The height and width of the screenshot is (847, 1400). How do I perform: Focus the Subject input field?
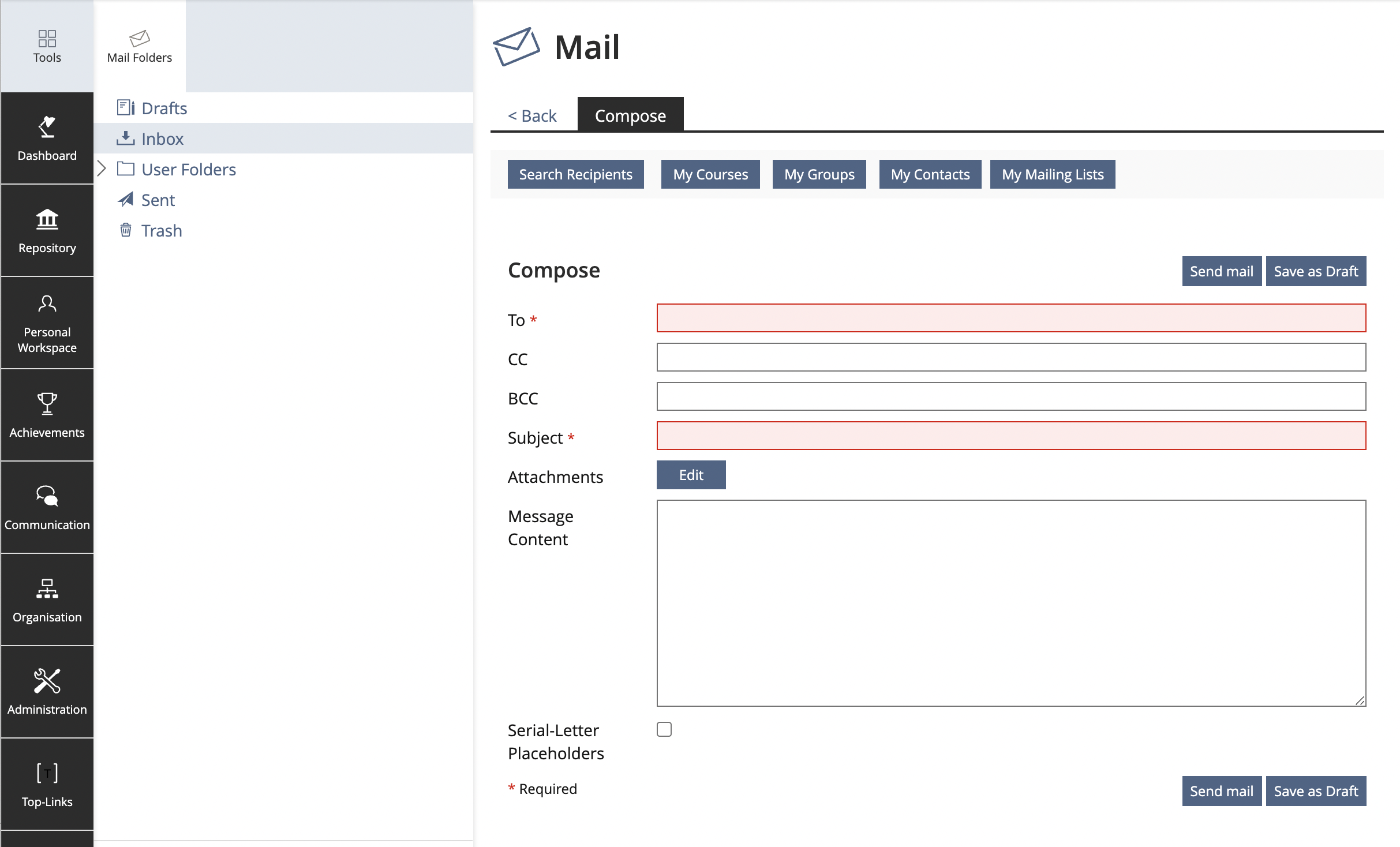pos(1011,436)
